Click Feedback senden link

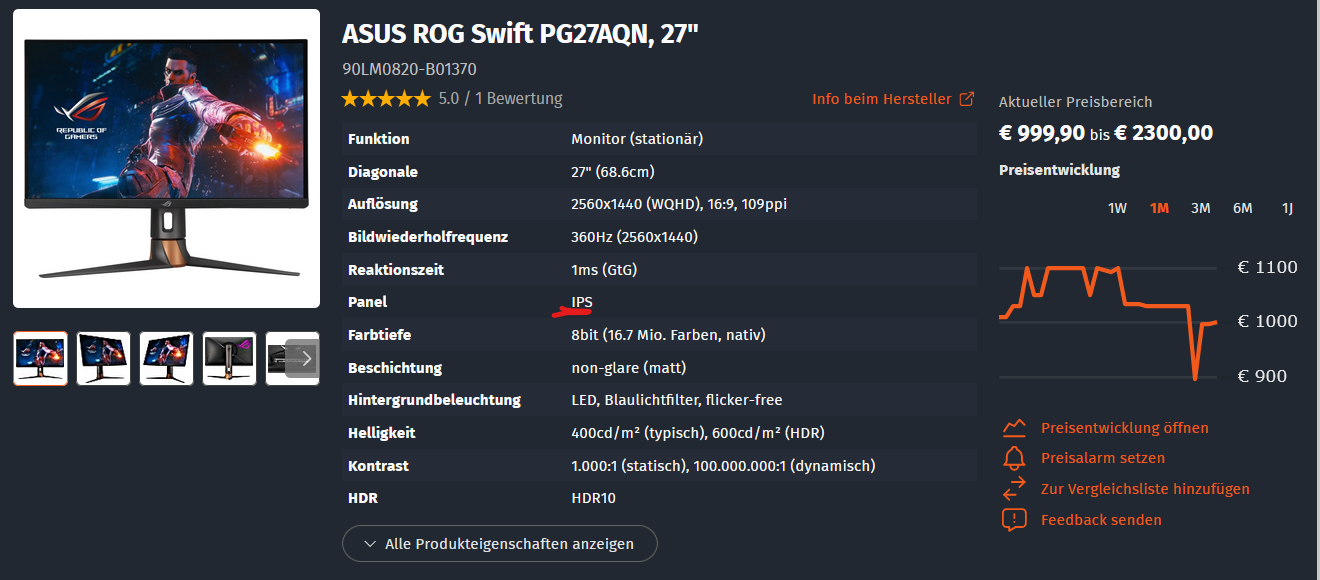1101,520
